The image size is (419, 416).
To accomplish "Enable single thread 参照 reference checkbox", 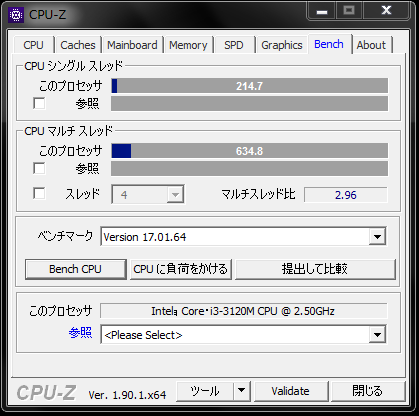I will tap(39, 103).
